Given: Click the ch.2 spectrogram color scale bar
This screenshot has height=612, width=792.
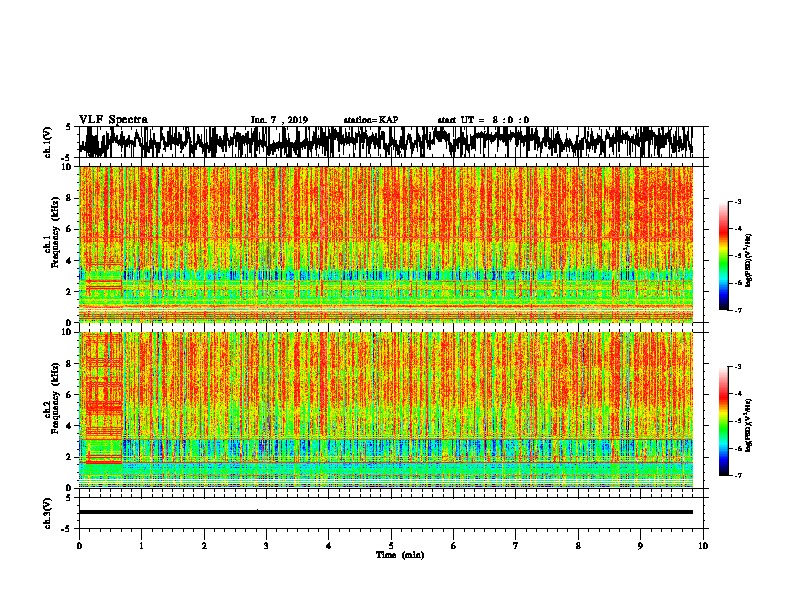Looking at the screenshot, I should coord(723,421).
